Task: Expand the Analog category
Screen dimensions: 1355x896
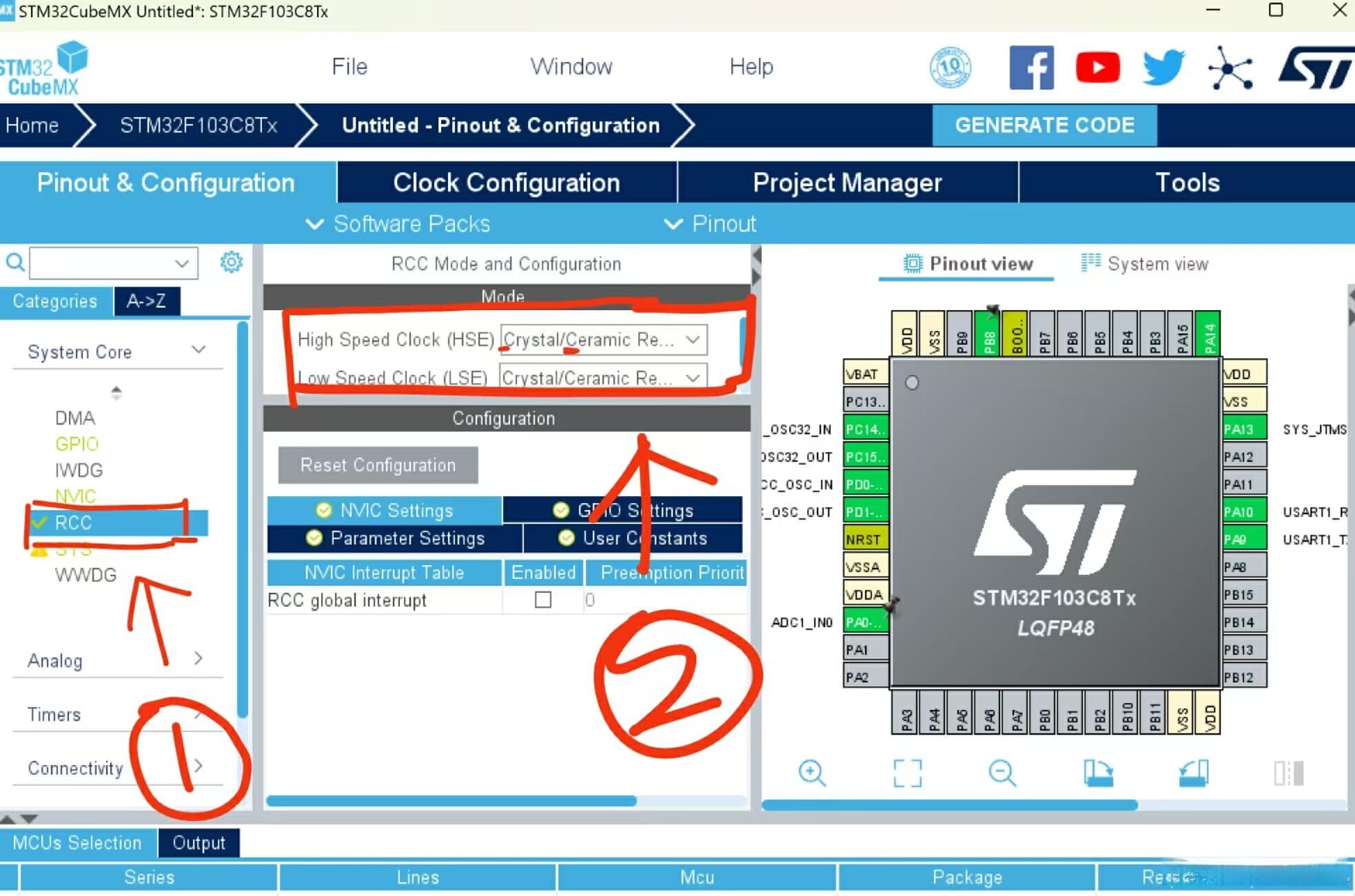Action: point(198,658)
